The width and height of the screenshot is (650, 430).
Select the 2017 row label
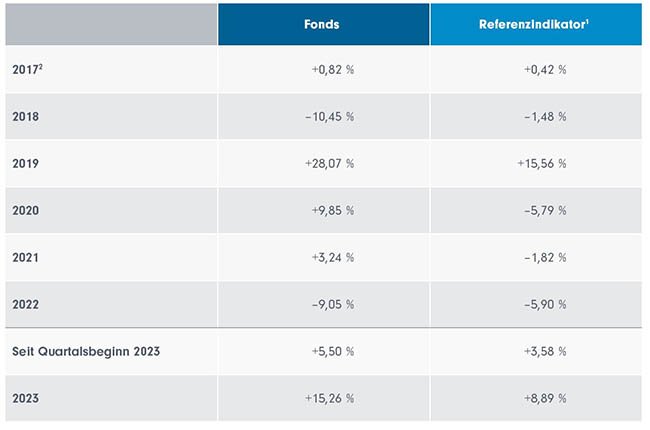[29, 70]
